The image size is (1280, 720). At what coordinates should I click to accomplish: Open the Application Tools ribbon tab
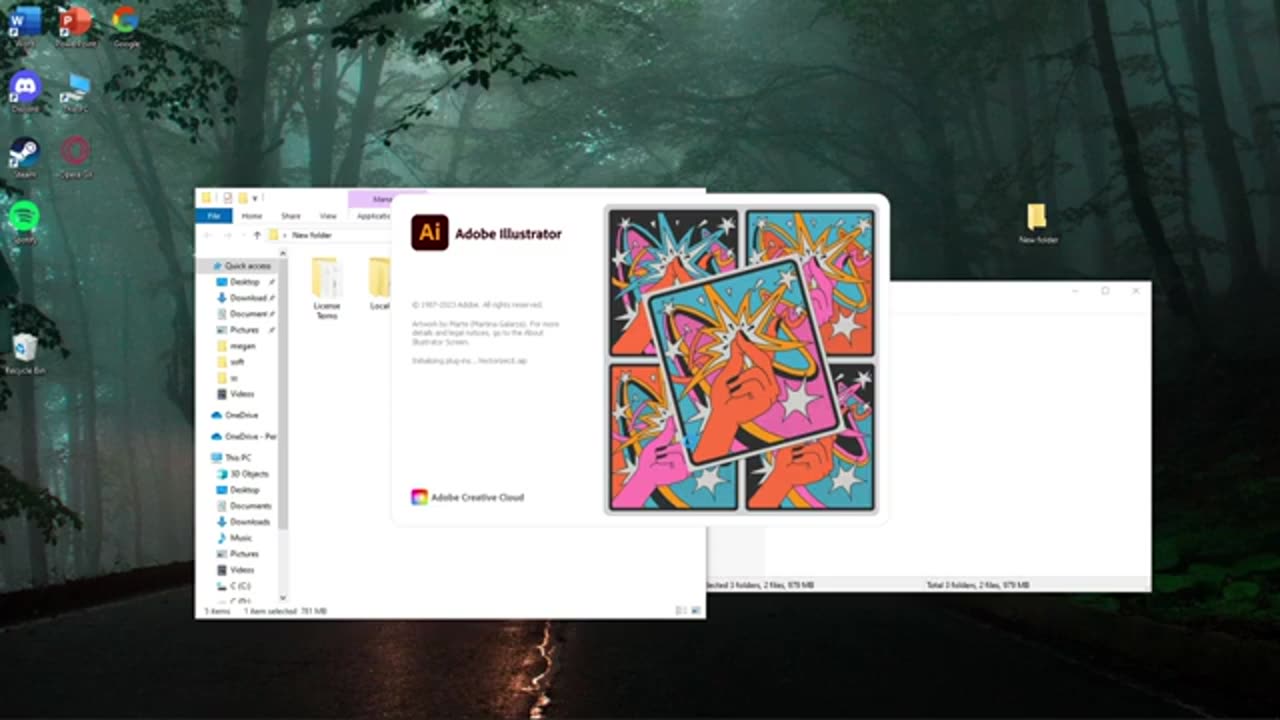click(x=373, y=216)
